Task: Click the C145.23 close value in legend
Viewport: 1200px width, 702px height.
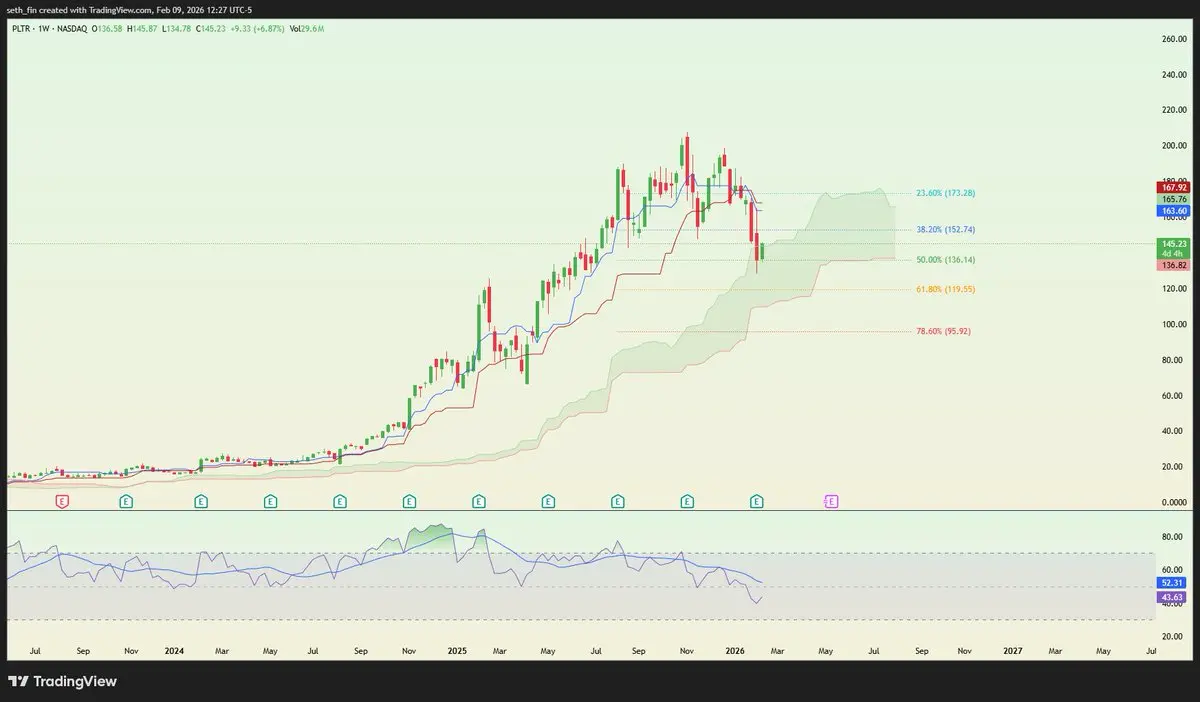Action: pyautogui.click(x=211, y=29)
